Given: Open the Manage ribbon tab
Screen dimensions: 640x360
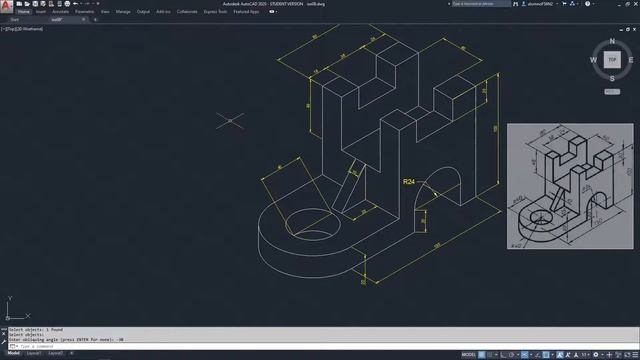Looking at the screenshot, I should pyautogui.click(x=123, y=12).
